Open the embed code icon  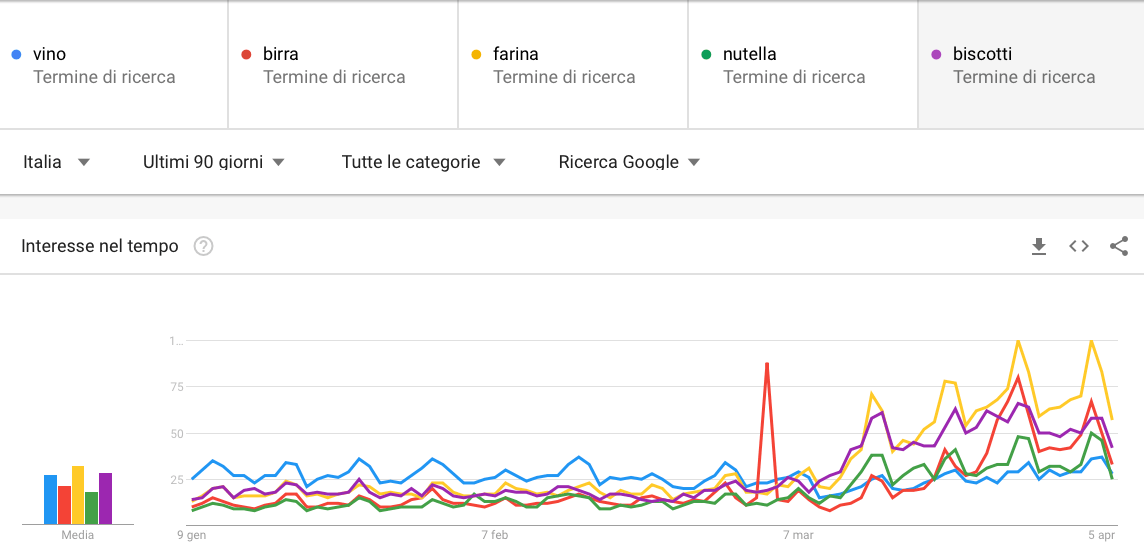pyautogui.click(x=1079, y=246)
